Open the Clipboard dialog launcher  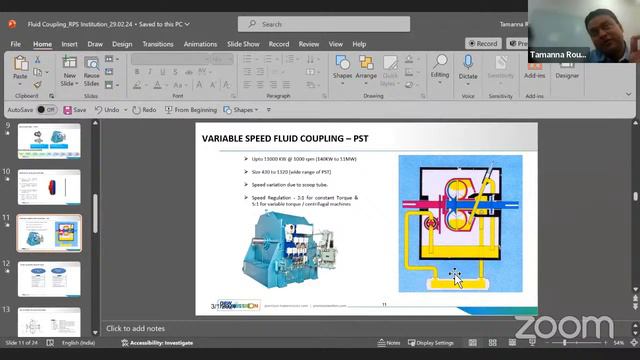click(x=51, y=96)
